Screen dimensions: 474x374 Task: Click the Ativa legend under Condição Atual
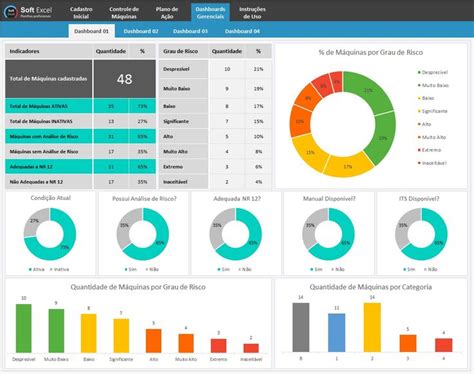[x=37, y=269]
